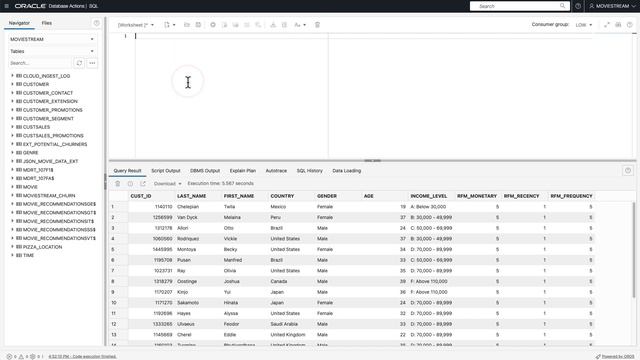Clear the worksheet with the trash icon

[317, 25]
